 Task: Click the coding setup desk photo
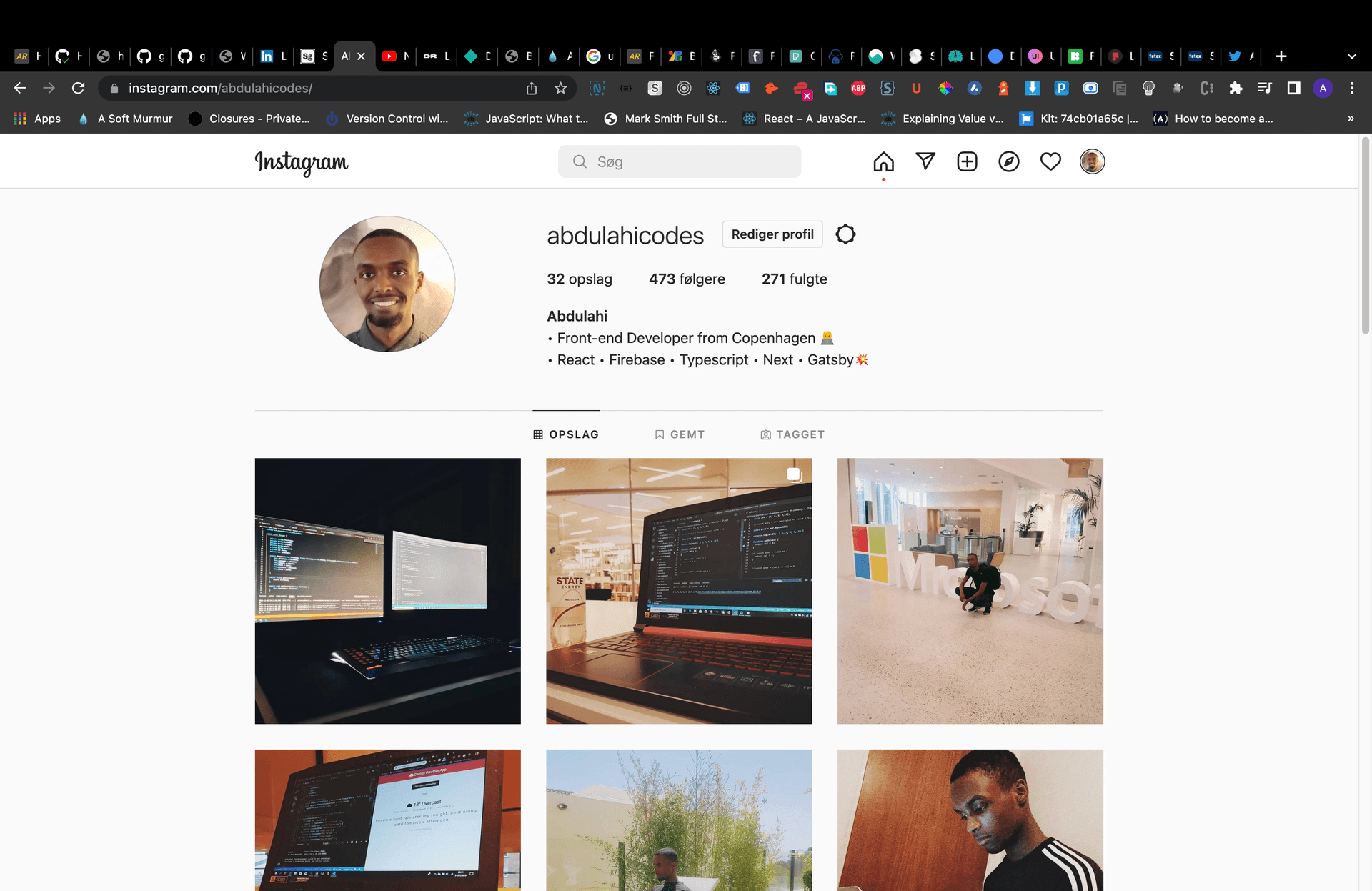click(x=387, y=590)
